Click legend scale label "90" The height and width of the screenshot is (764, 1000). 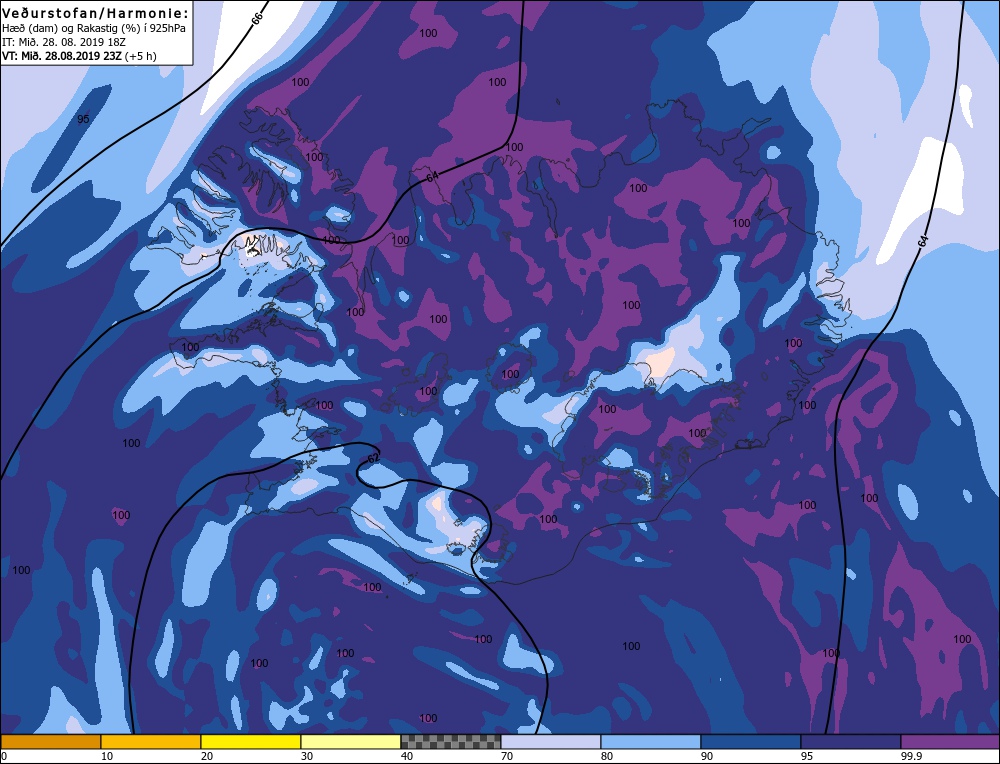point(707,756)
